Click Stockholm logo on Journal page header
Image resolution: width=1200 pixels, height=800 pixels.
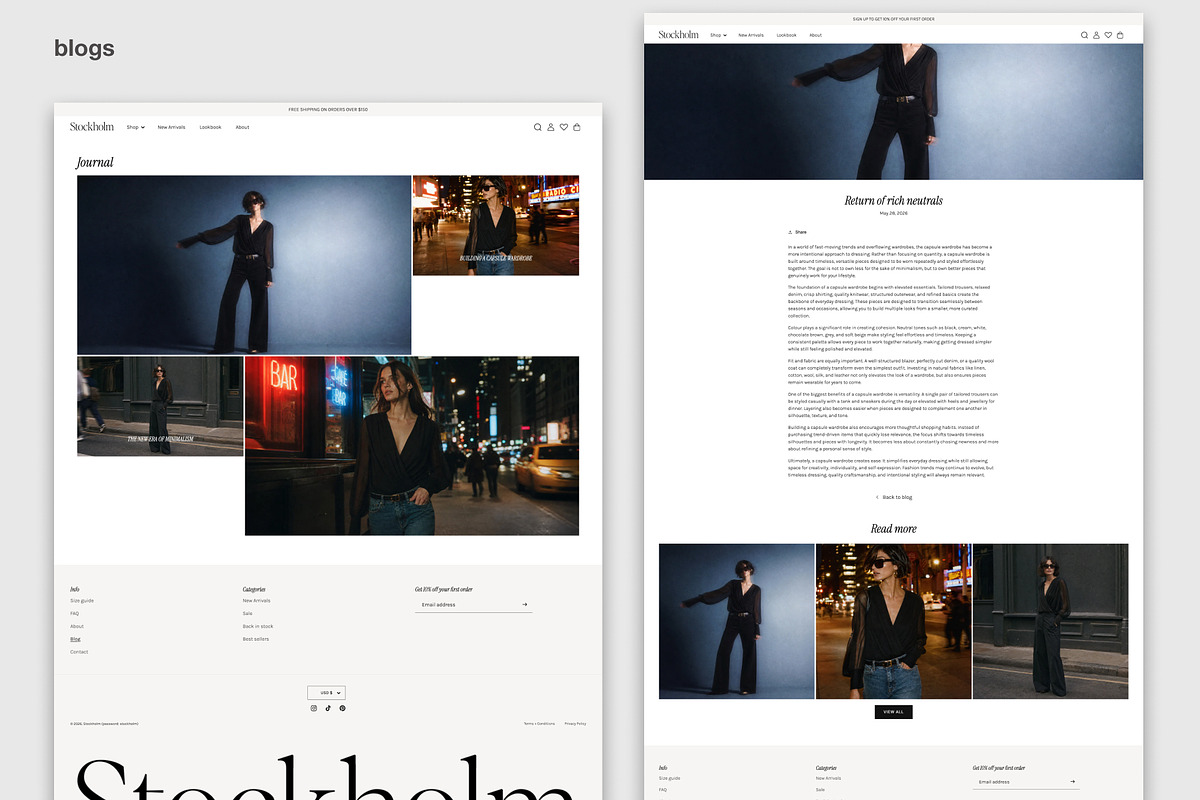(92, 127)
